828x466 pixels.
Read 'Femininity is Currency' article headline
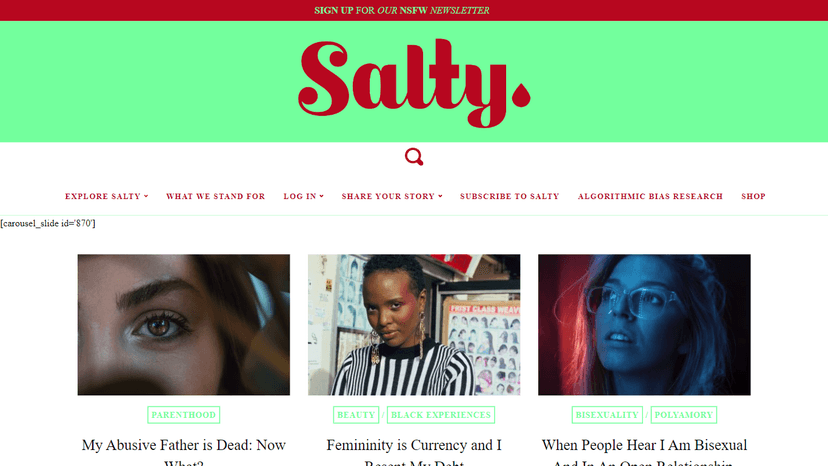(x=414, y=452)
